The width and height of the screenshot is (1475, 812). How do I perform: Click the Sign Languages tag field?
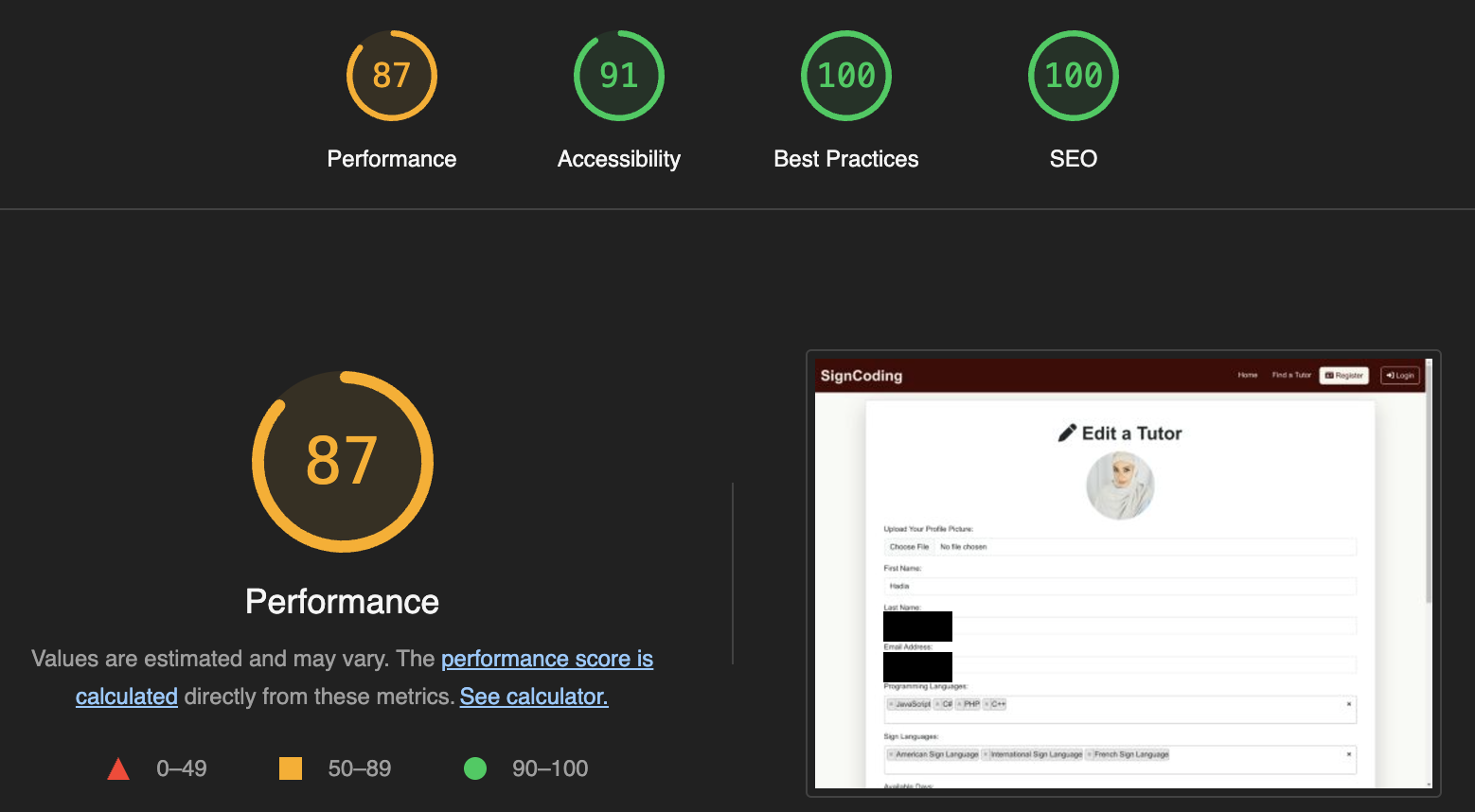click(1120, 759)
